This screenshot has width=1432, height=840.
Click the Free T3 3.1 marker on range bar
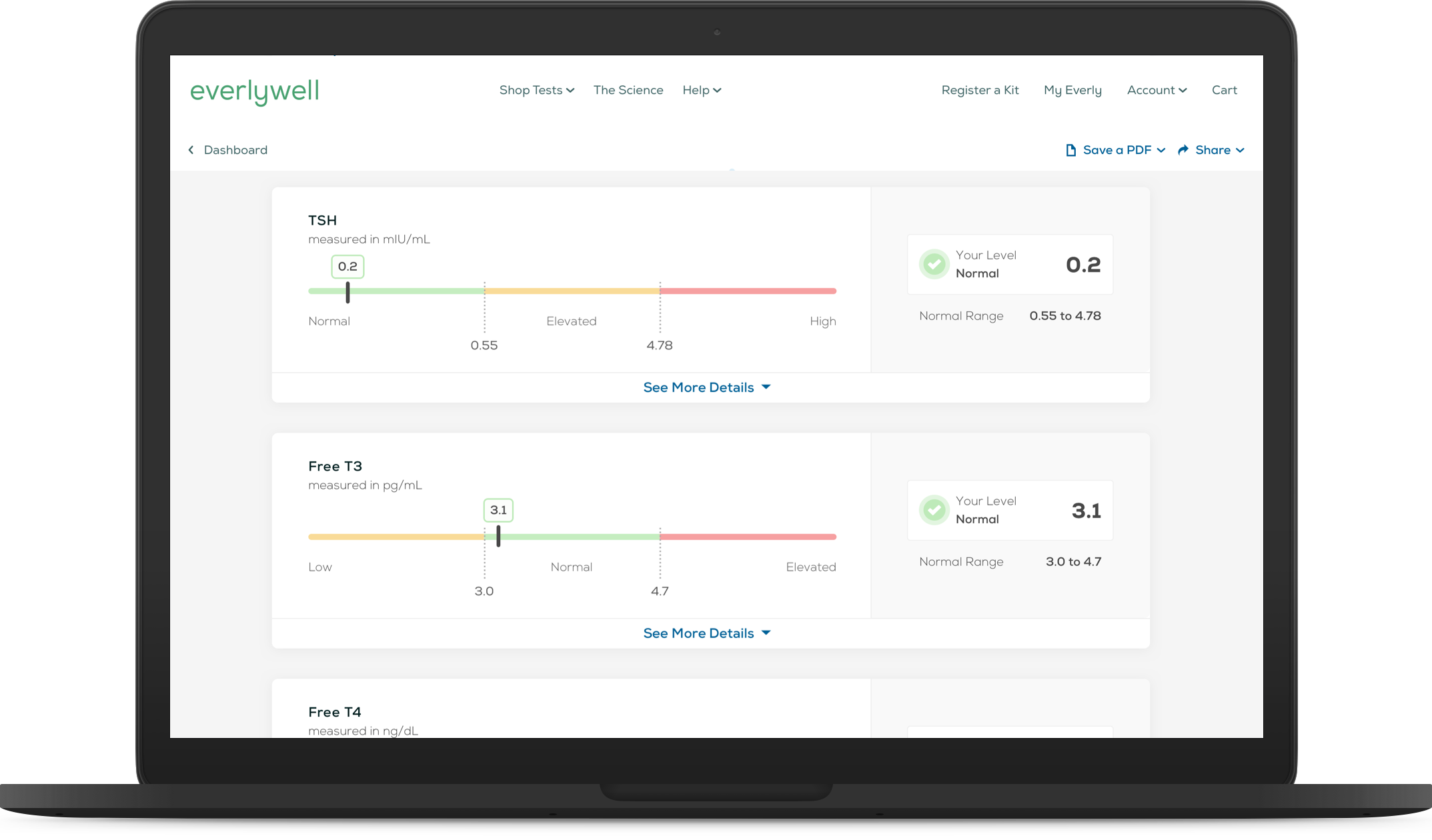498,536
